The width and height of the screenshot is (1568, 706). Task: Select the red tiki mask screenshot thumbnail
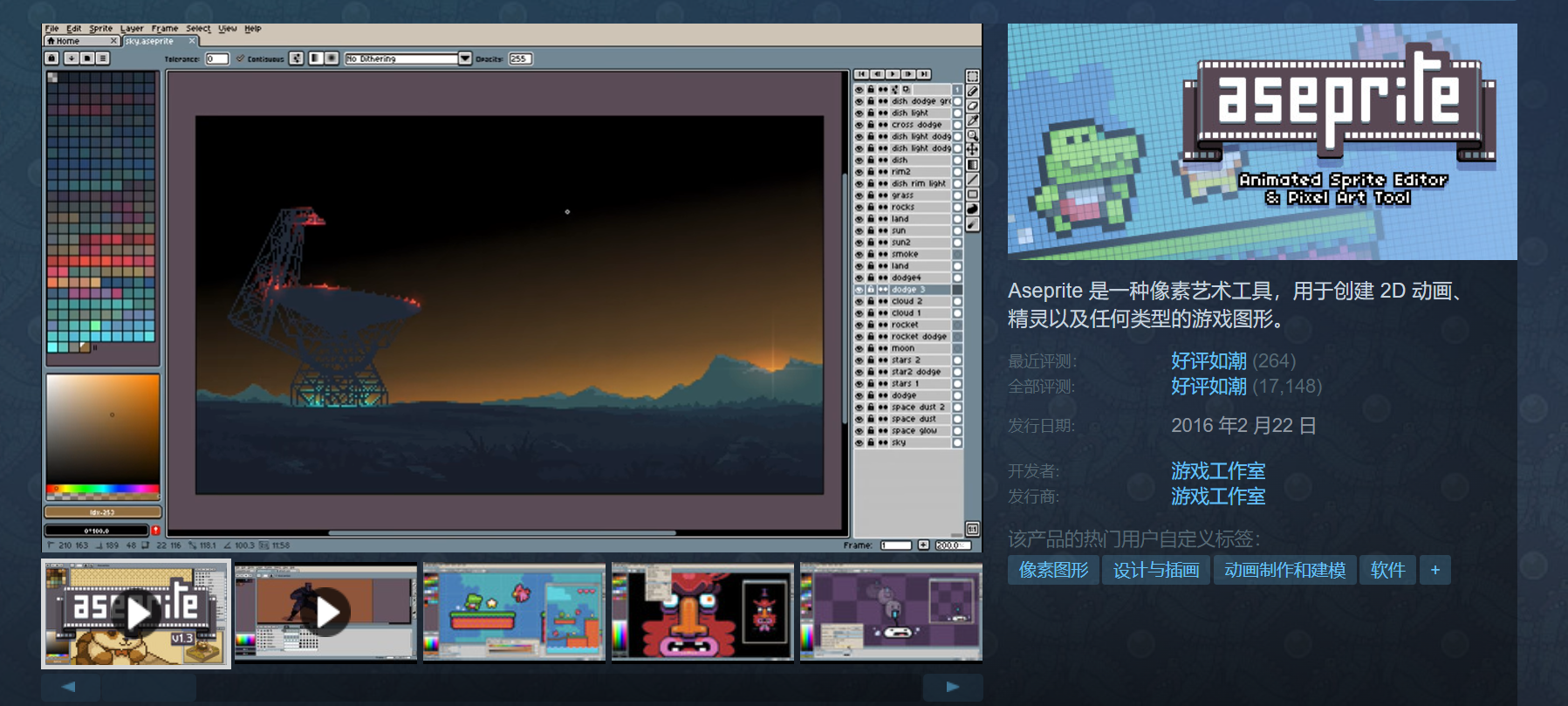pos(702,612)
